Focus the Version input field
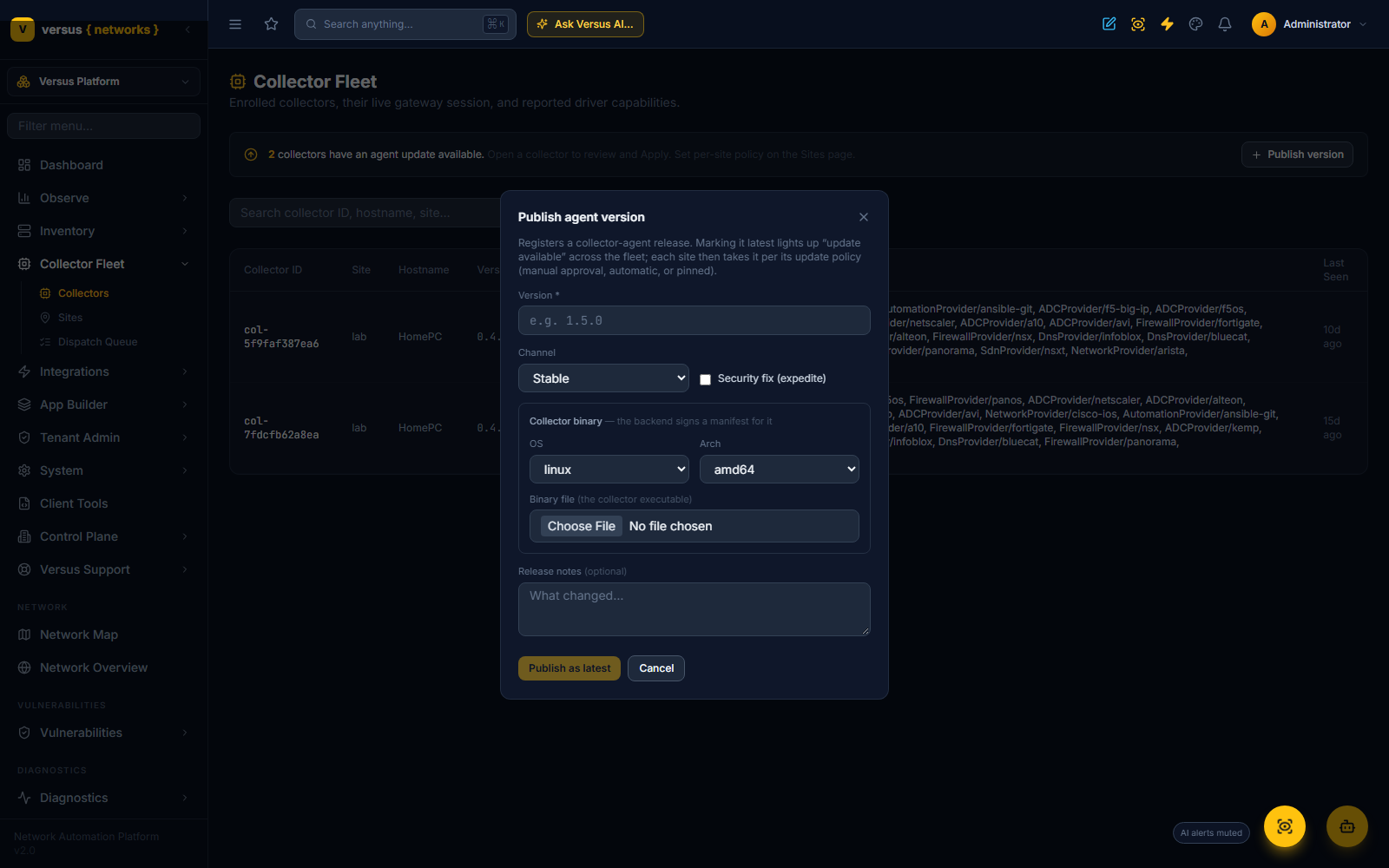The width and height of the screenshot is (1389, 868). [x=694, y=320]
